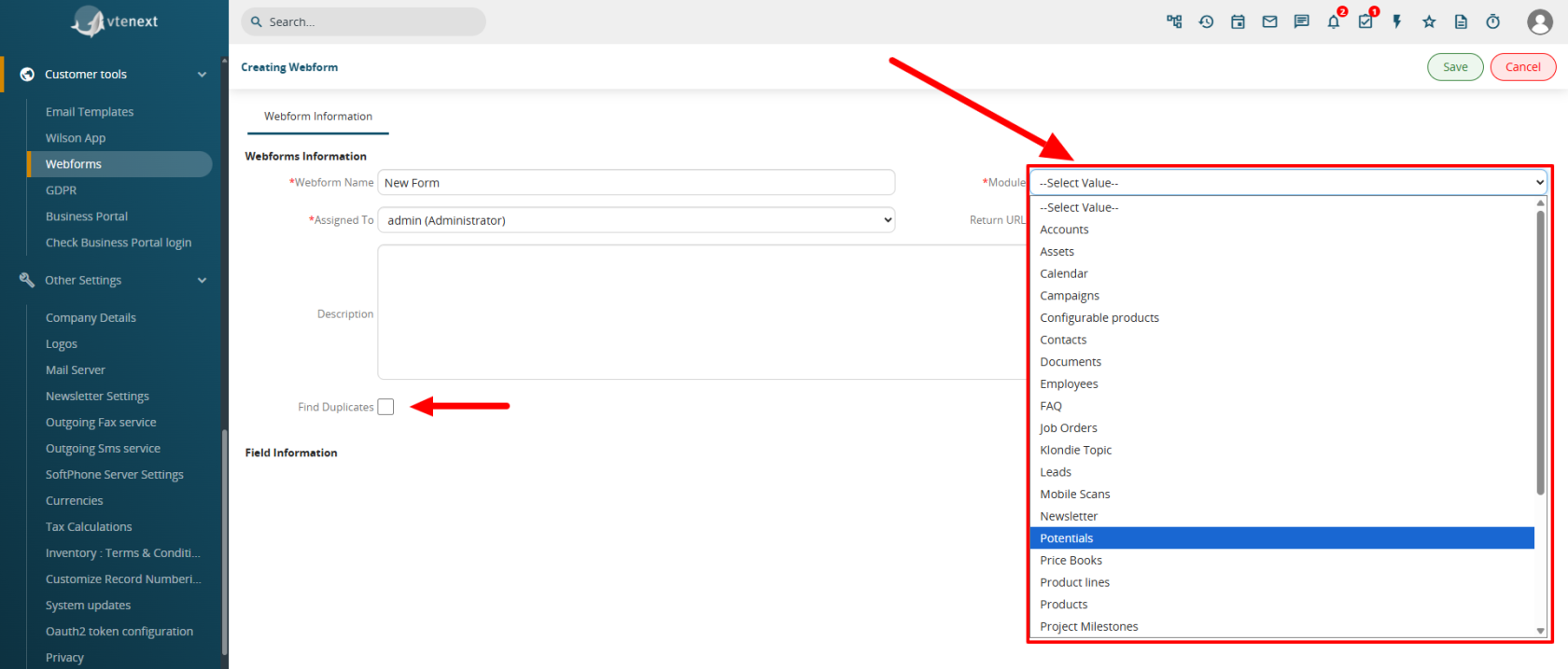Switch to the Webform Information tab
The width and height of the screenshot is (1568, 669).
click(x=318, y=117)
